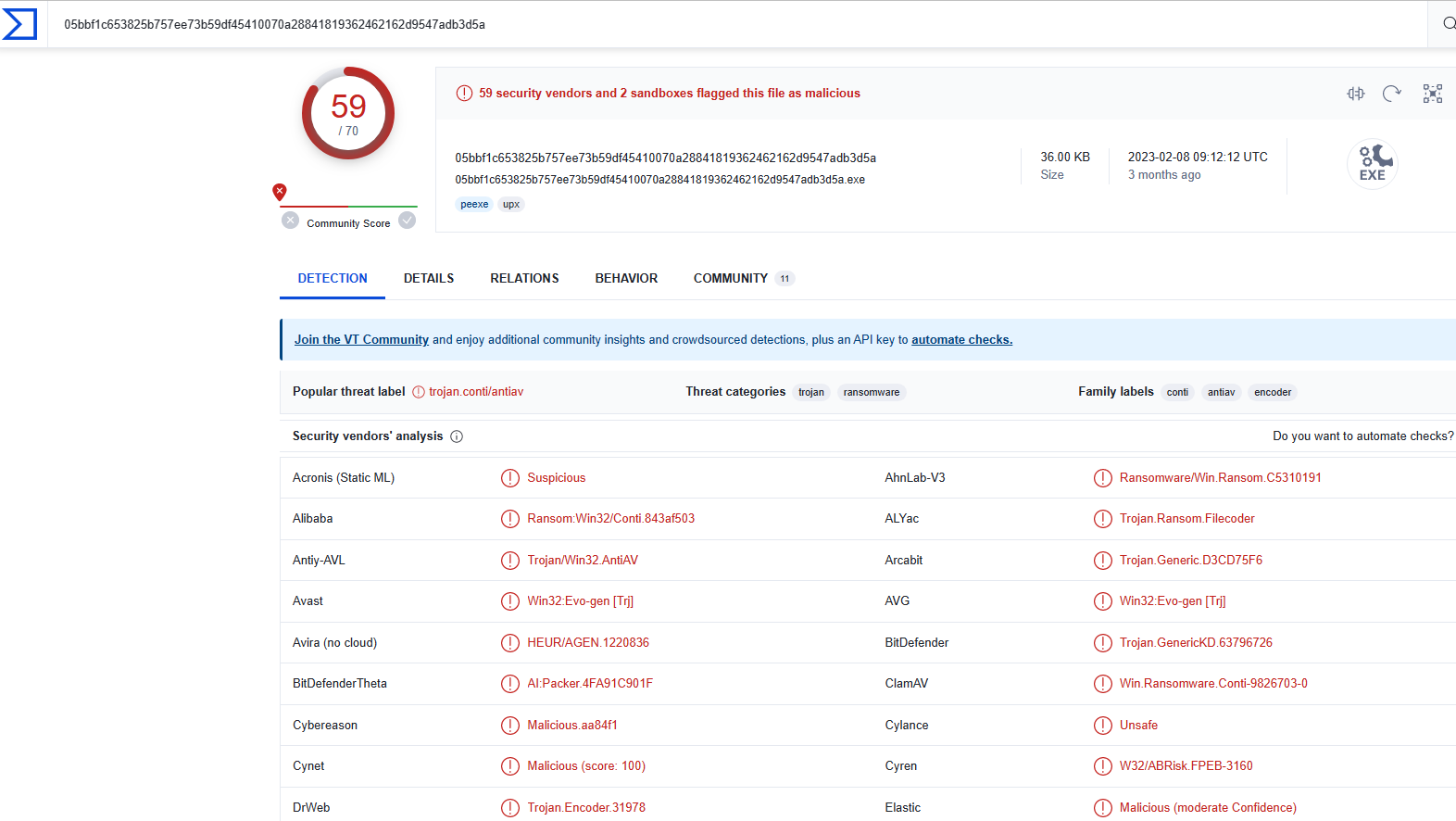Click the search magnifier icon

click(x=1449, y=23)
